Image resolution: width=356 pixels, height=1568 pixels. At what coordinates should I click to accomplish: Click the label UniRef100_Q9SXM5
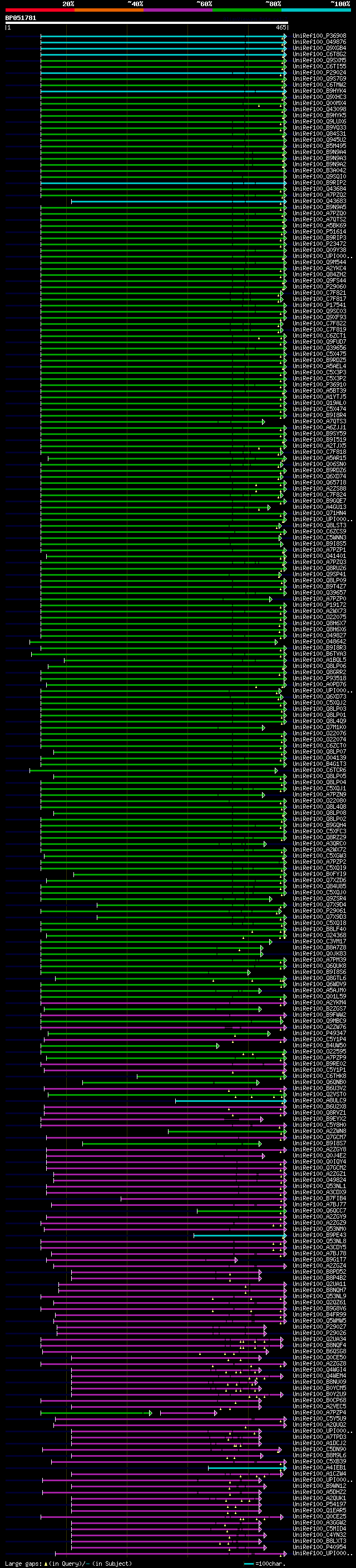319,60
